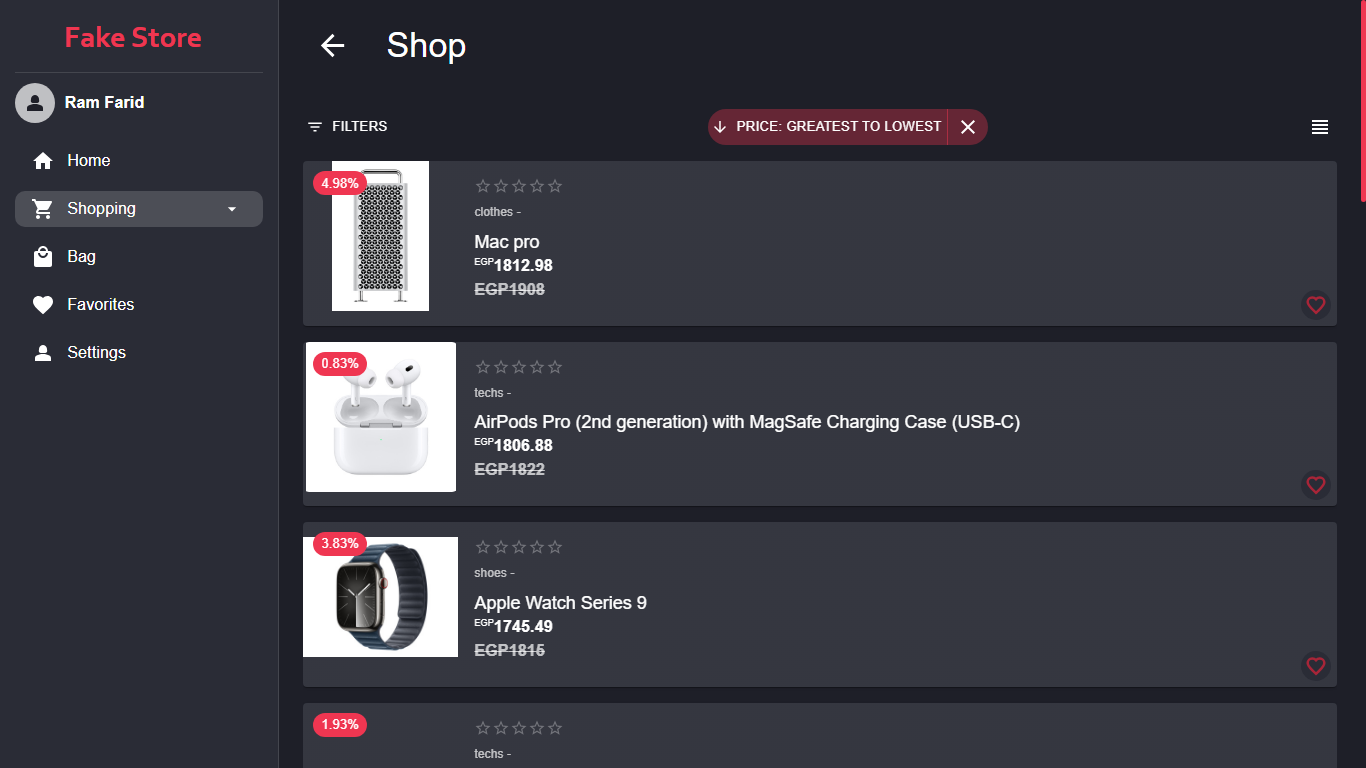
Task: Go to Home in the sidebar
Action: 88,161
